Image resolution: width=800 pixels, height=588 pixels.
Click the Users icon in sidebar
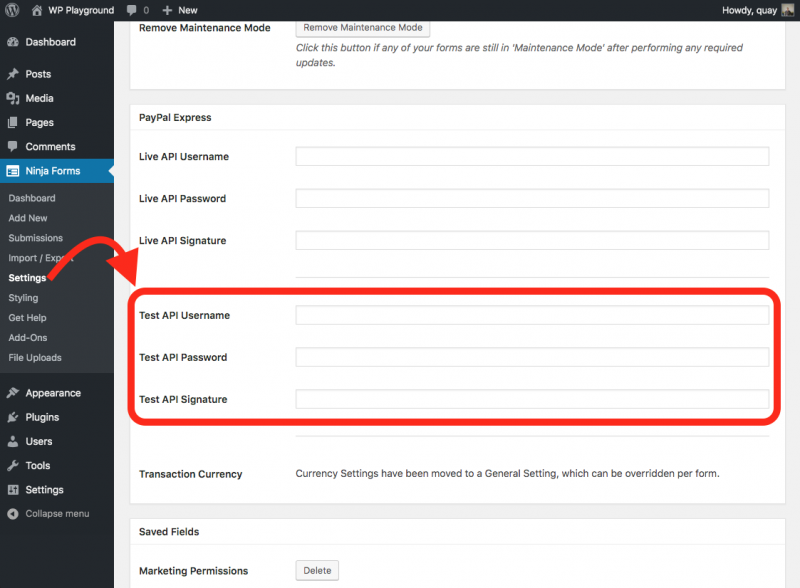pos(14,441)
